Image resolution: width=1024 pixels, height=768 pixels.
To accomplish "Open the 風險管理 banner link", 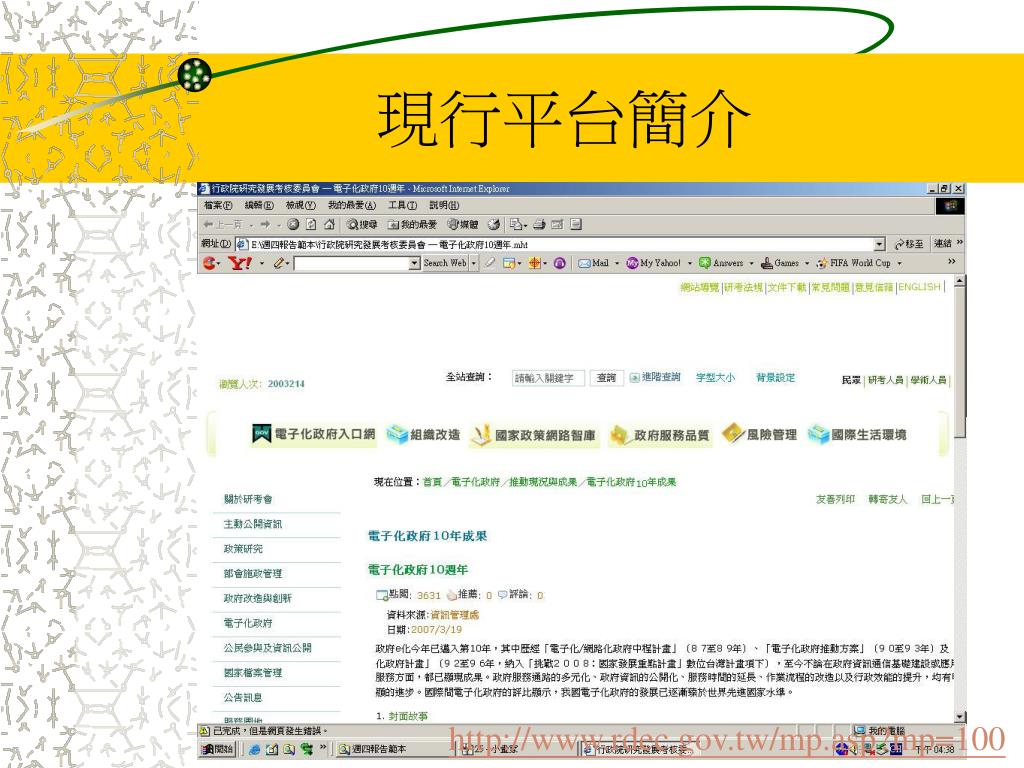I will [760, 435].
